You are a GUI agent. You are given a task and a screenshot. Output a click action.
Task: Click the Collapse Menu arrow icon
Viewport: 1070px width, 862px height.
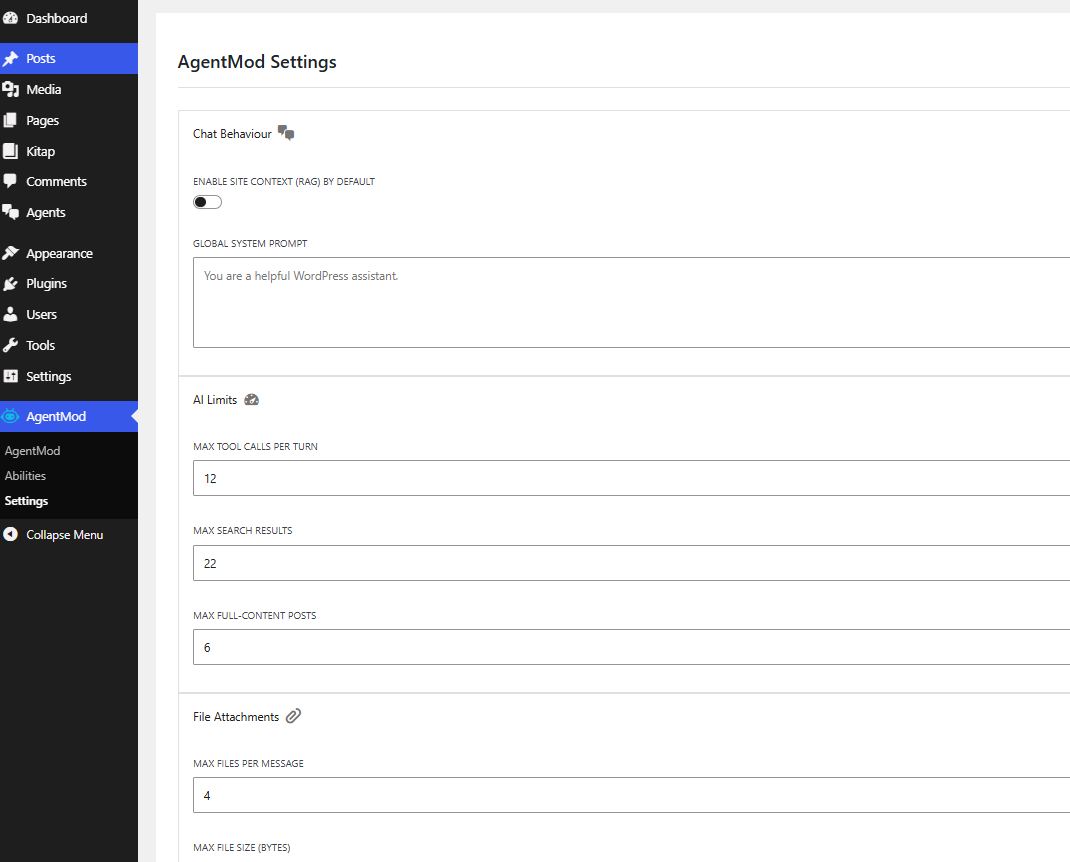(x=10, y=534)
